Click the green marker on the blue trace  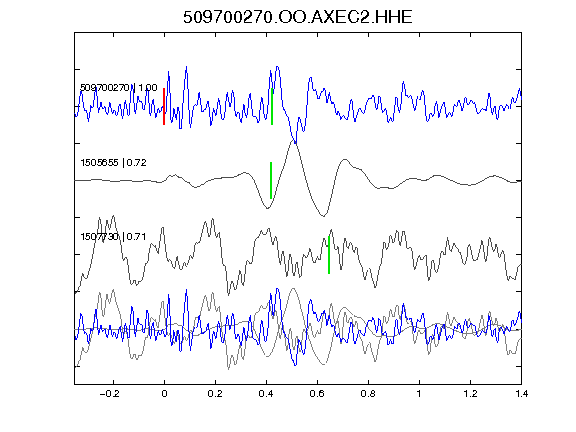click(272, 107)
